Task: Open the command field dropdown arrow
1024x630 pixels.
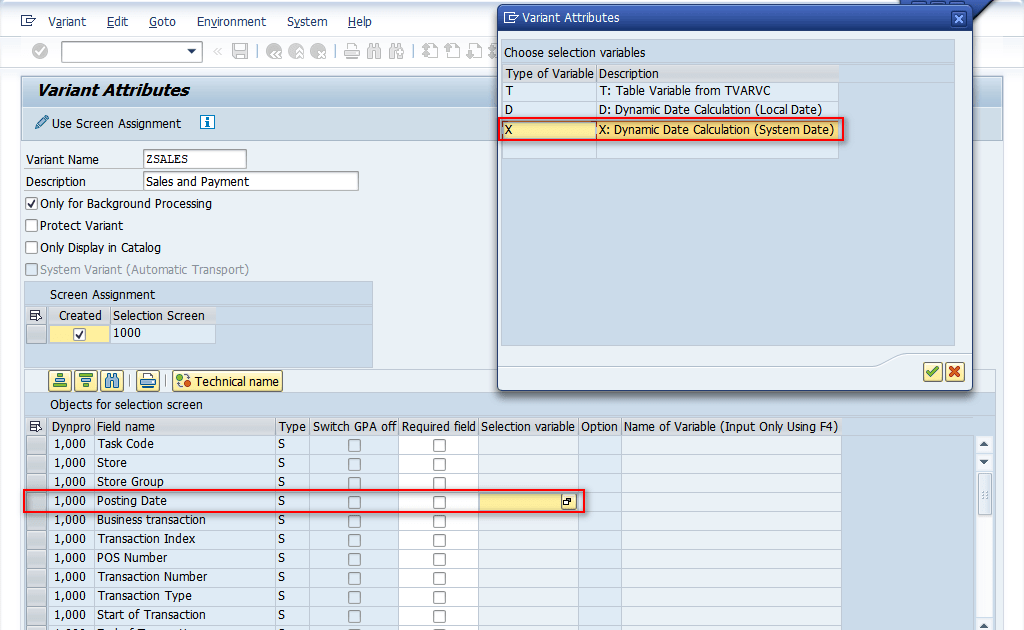Action: click(192, 51)
